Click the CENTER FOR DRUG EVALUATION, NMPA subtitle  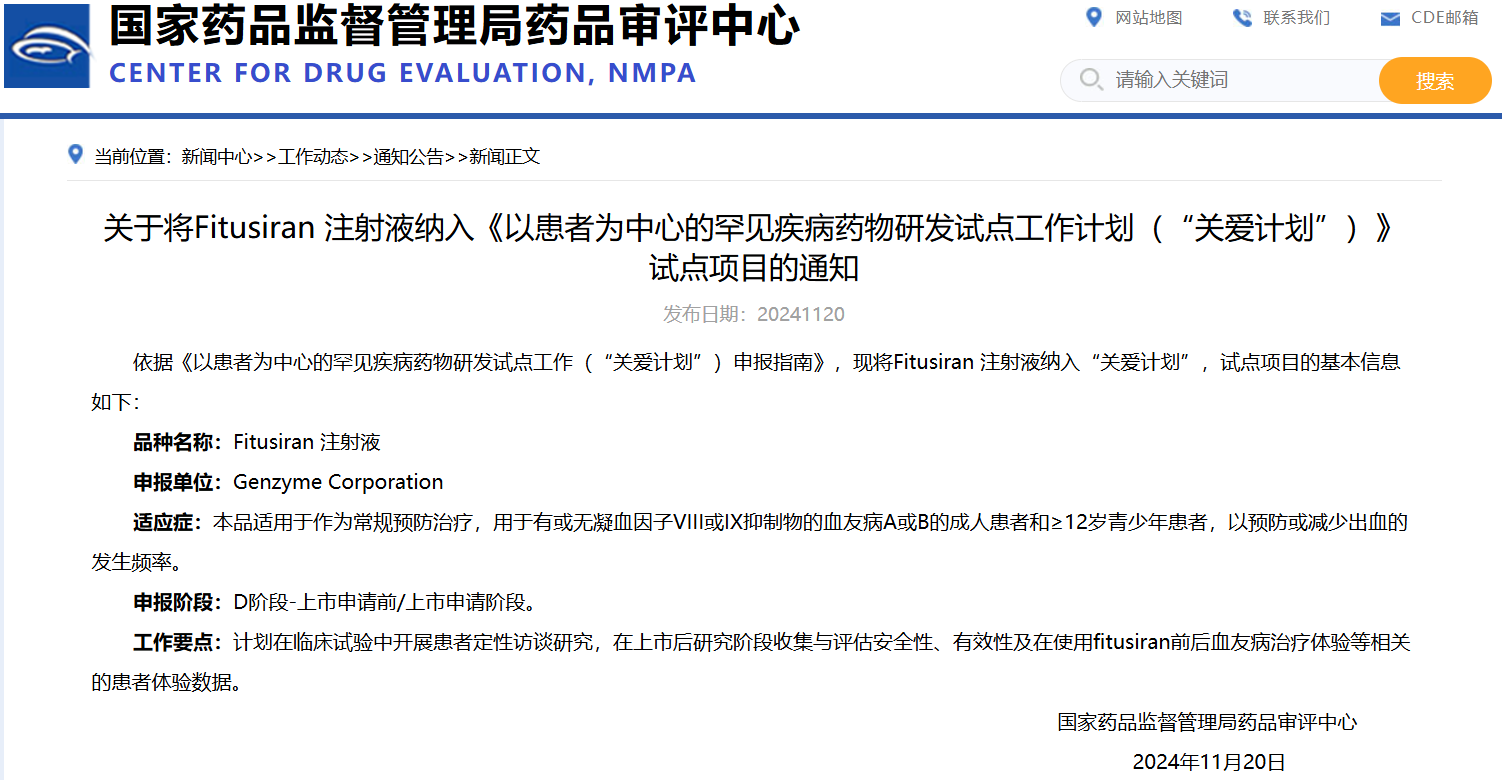[403, 73]
